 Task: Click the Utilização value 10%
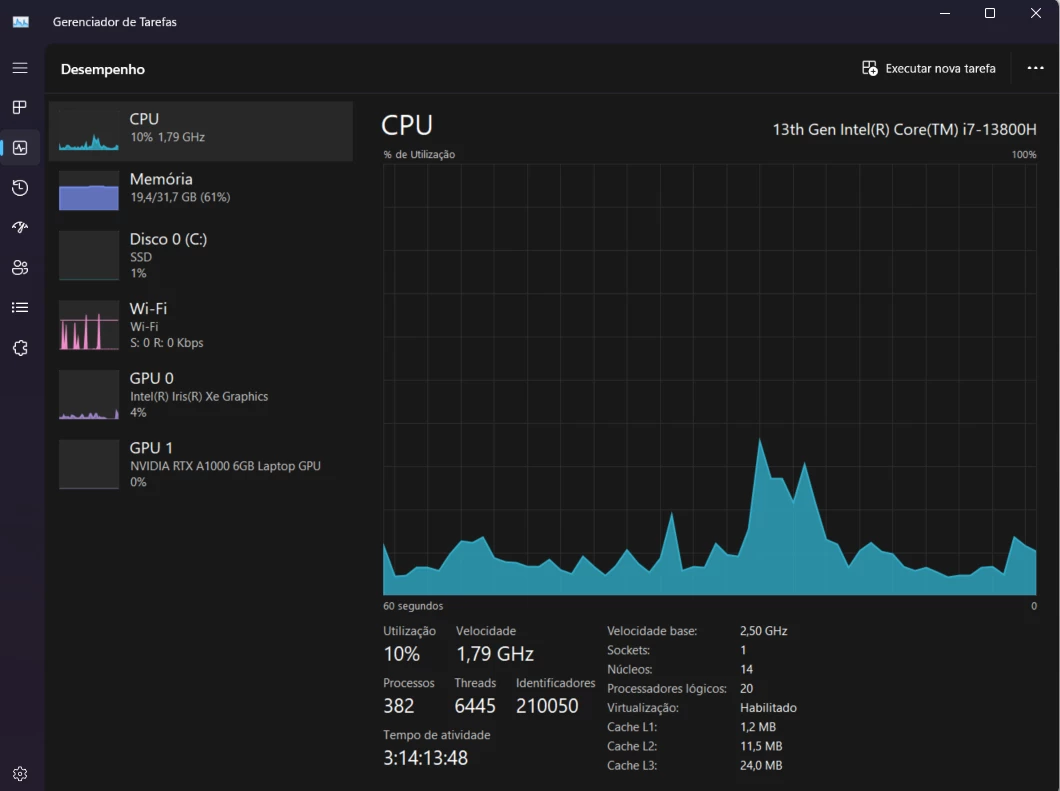[x=402, y=654]
